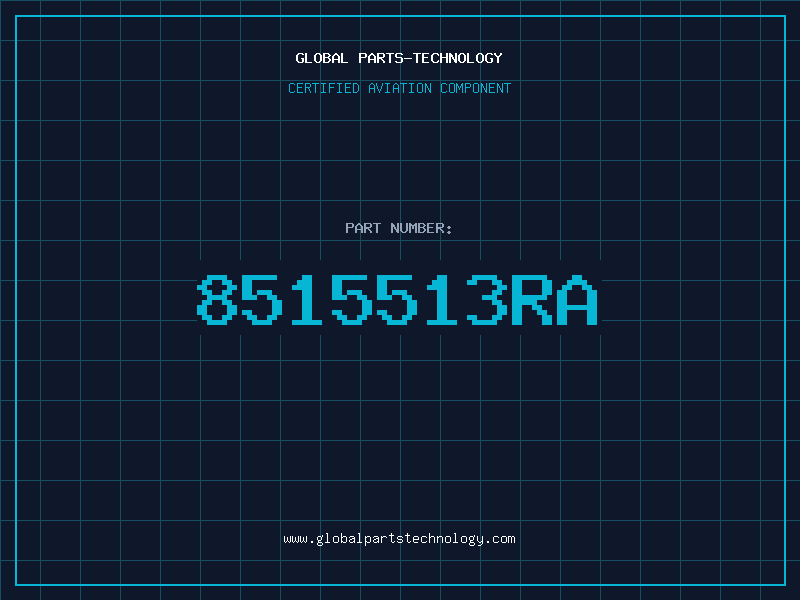Click the word TECHNOLOGY in the header
Viewport: 800px width, 600px height.
[458, 58]
